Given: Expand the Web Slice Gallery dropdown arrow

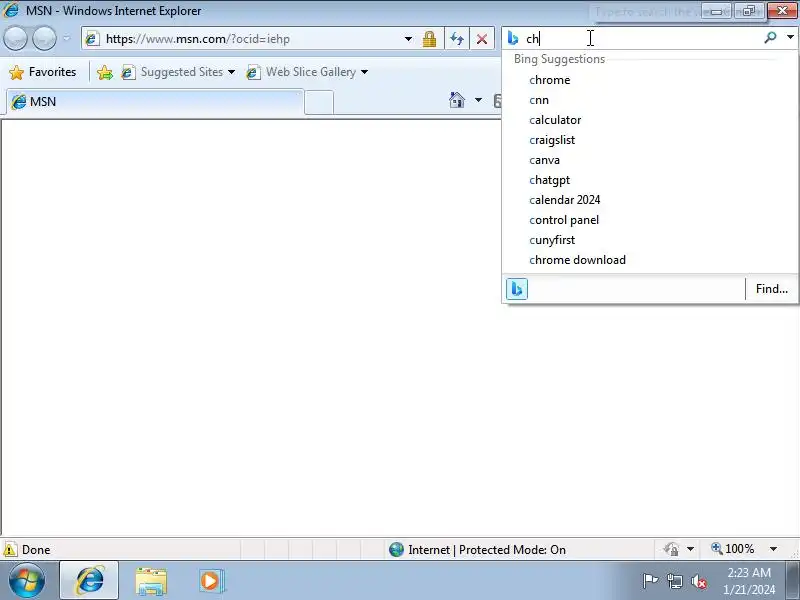Looking at the screenshot, I should coord(364,72).
